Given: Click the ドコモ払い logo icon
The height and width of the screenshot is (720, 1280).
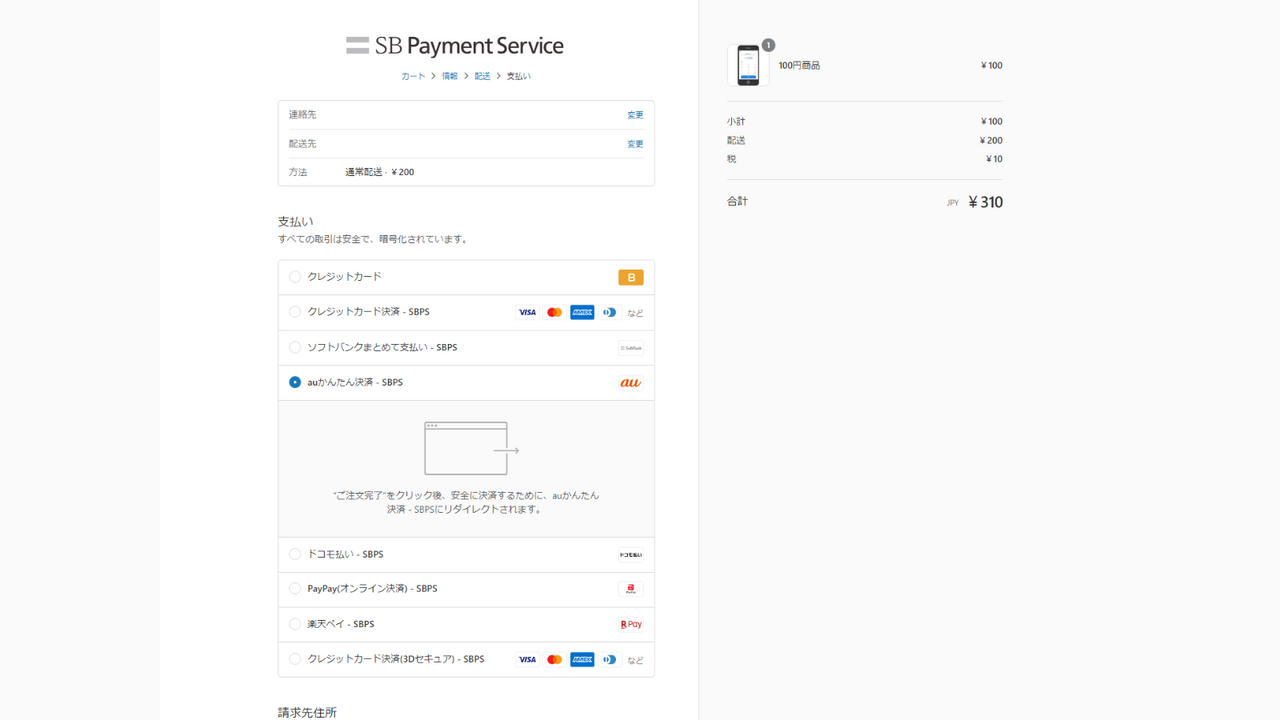Looking at the screenshot, I should click(x=631, y=555).
